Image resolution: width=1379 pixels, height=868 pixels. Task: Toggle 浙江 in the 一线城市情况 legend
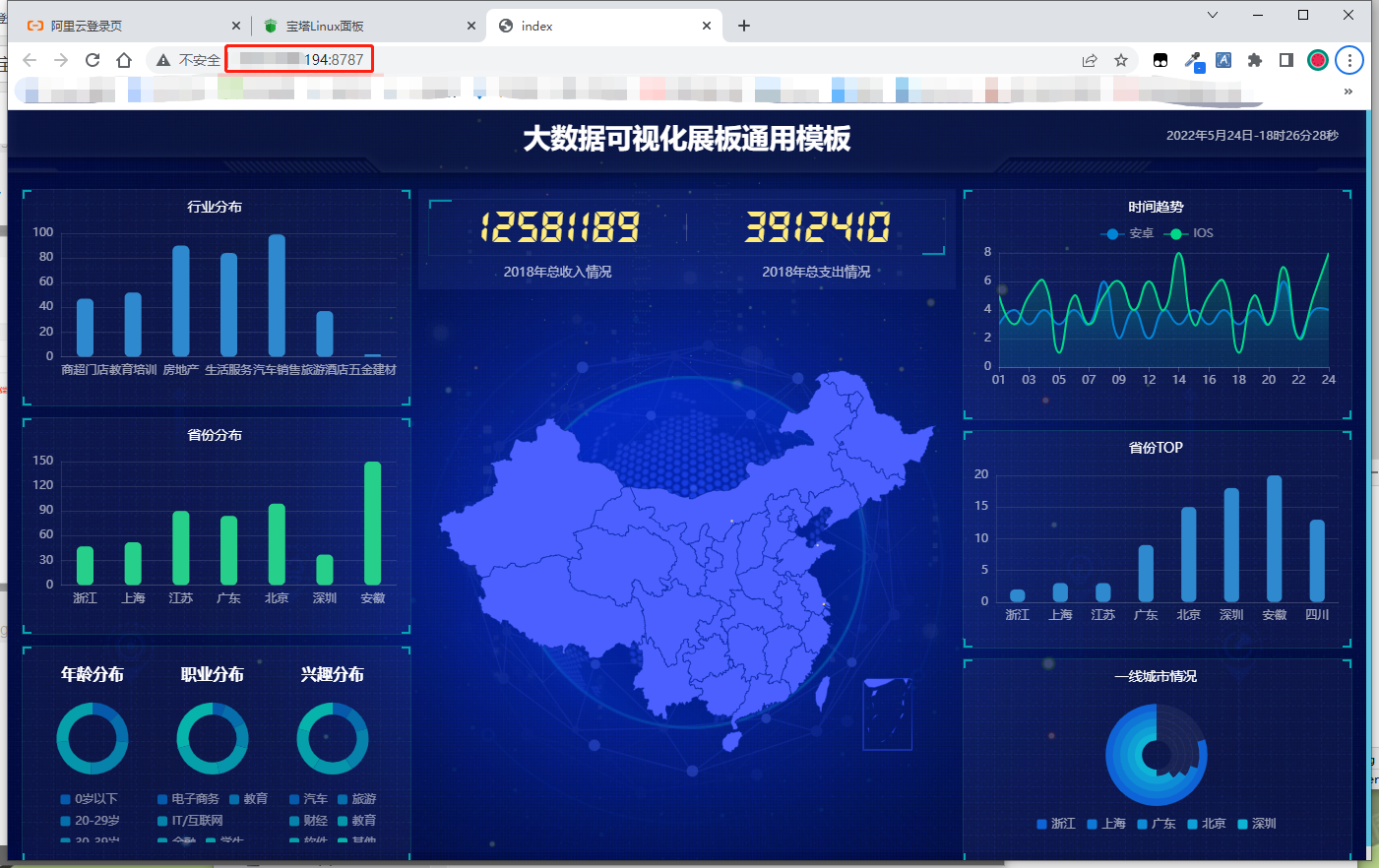[1056, 824]
